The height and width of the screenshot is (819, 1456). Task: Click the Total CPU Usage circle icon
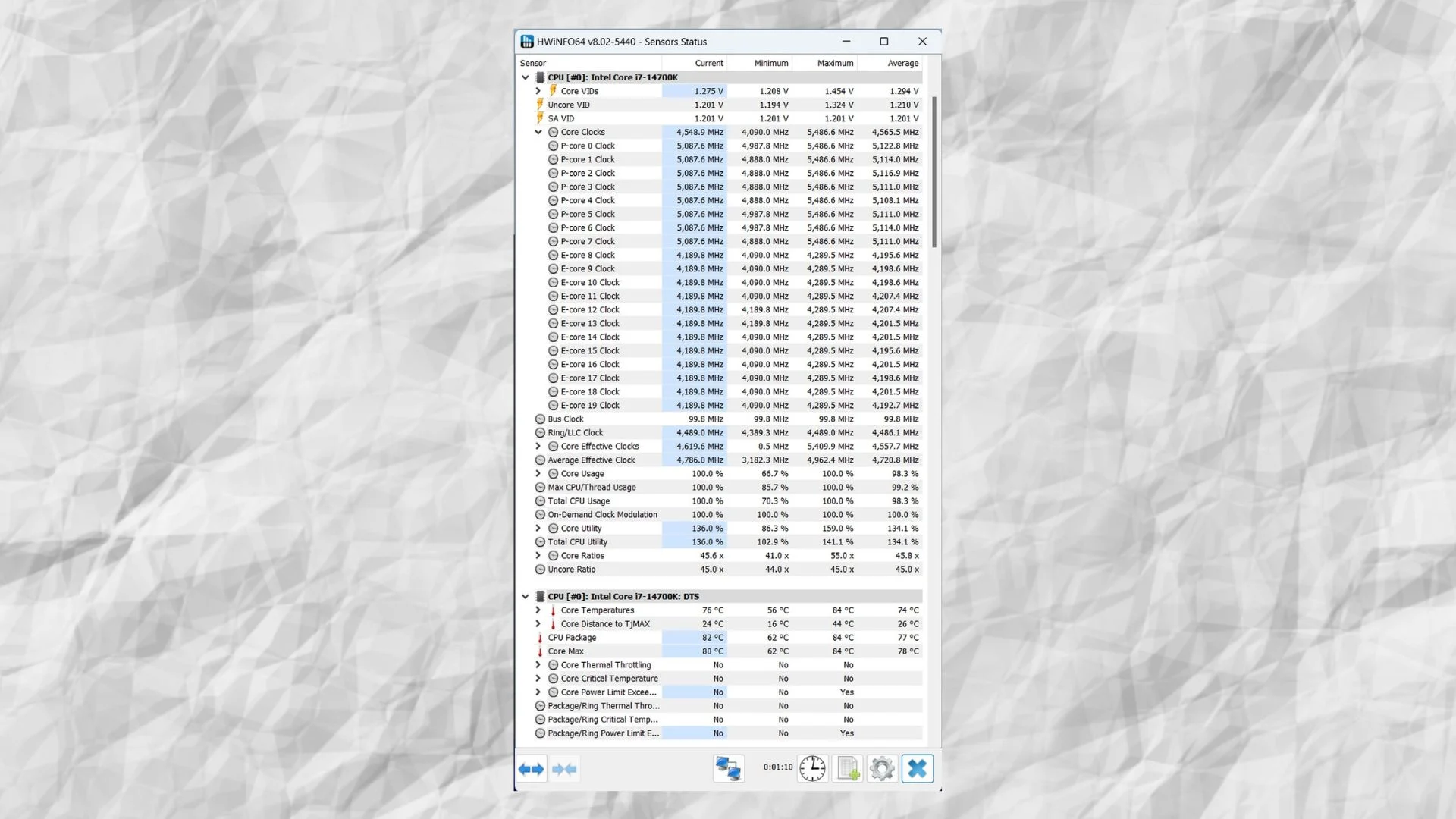(540, 501)
